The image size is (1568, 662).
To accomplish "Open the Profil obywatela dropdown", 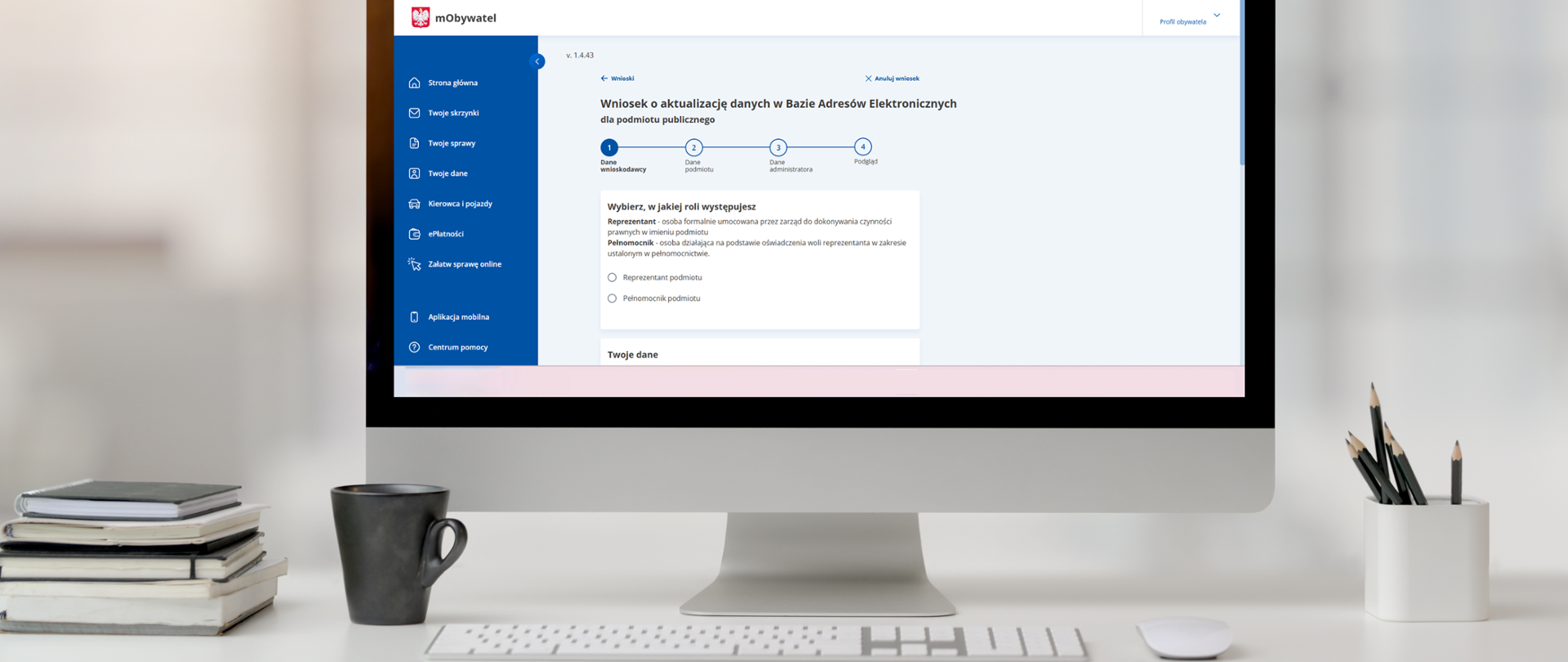I will pos(1182,22).
